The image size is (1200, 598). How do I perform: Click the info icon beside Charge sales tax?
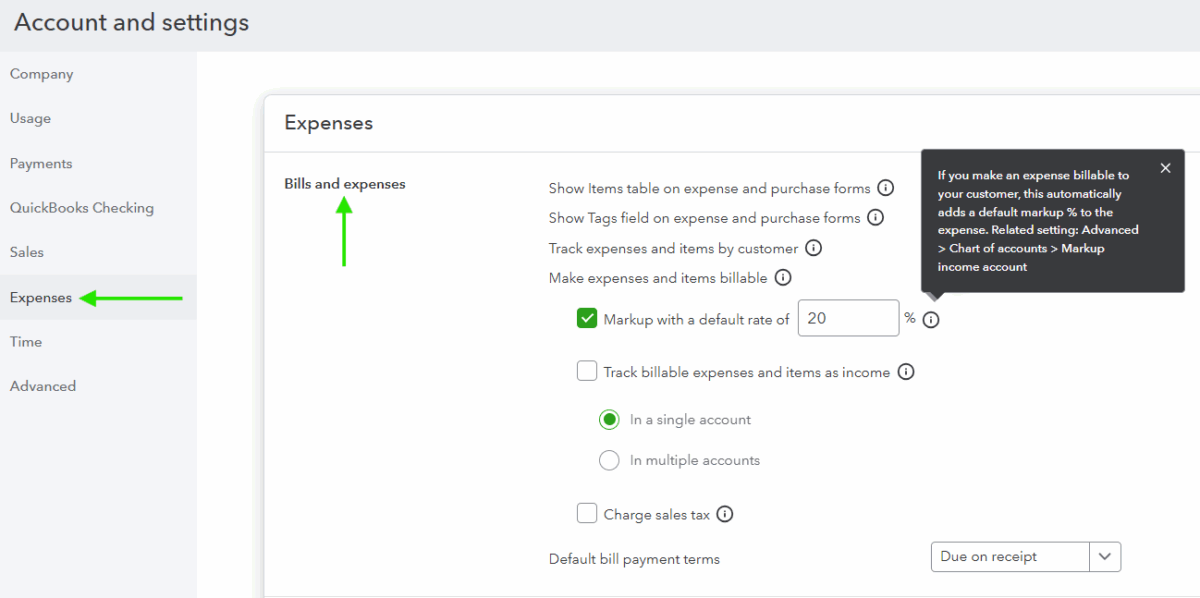click(x=725, y=513)
